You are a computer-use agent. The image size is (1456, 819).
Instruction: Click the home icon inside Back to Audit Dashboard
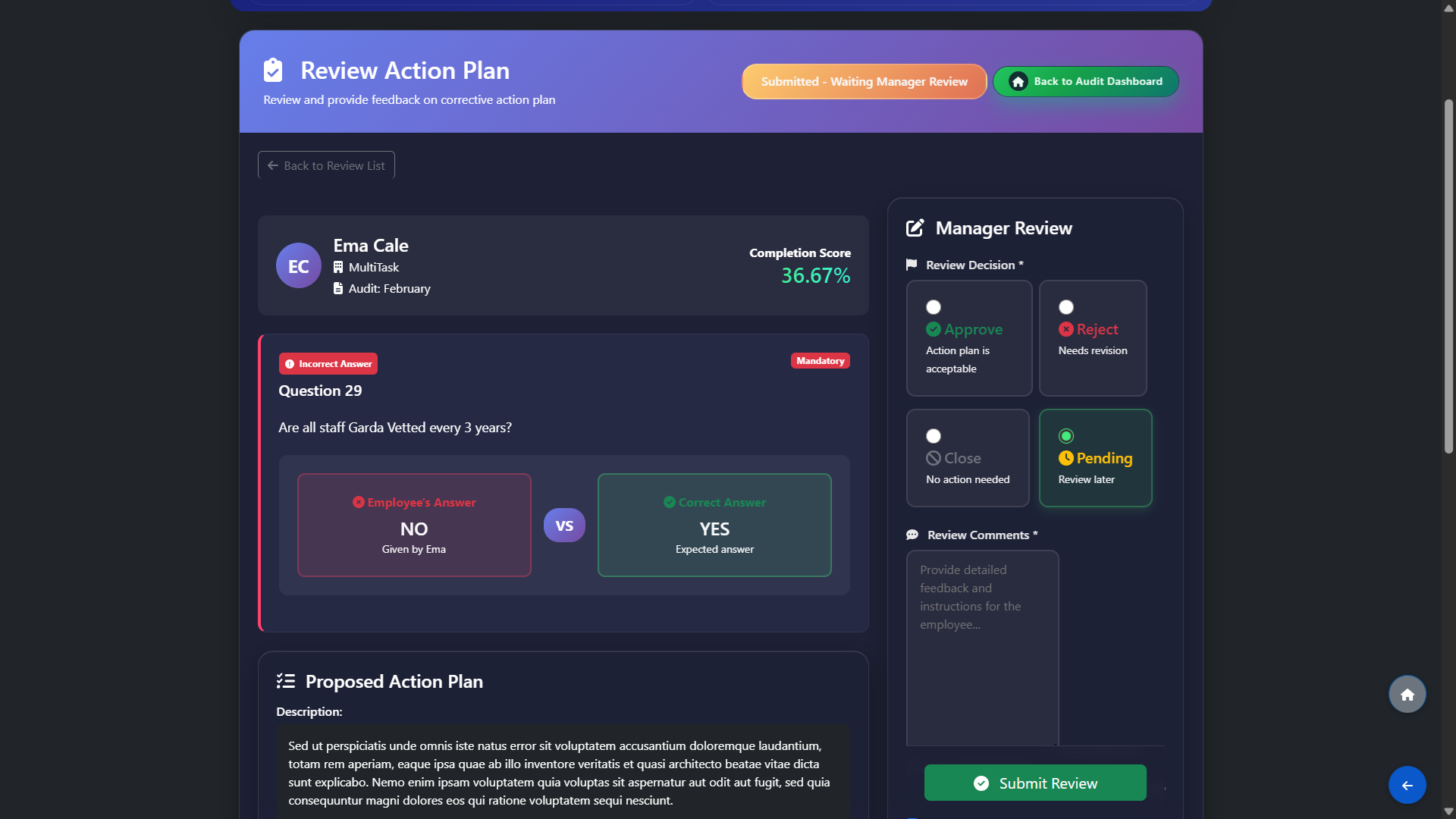pos(1018,81)
